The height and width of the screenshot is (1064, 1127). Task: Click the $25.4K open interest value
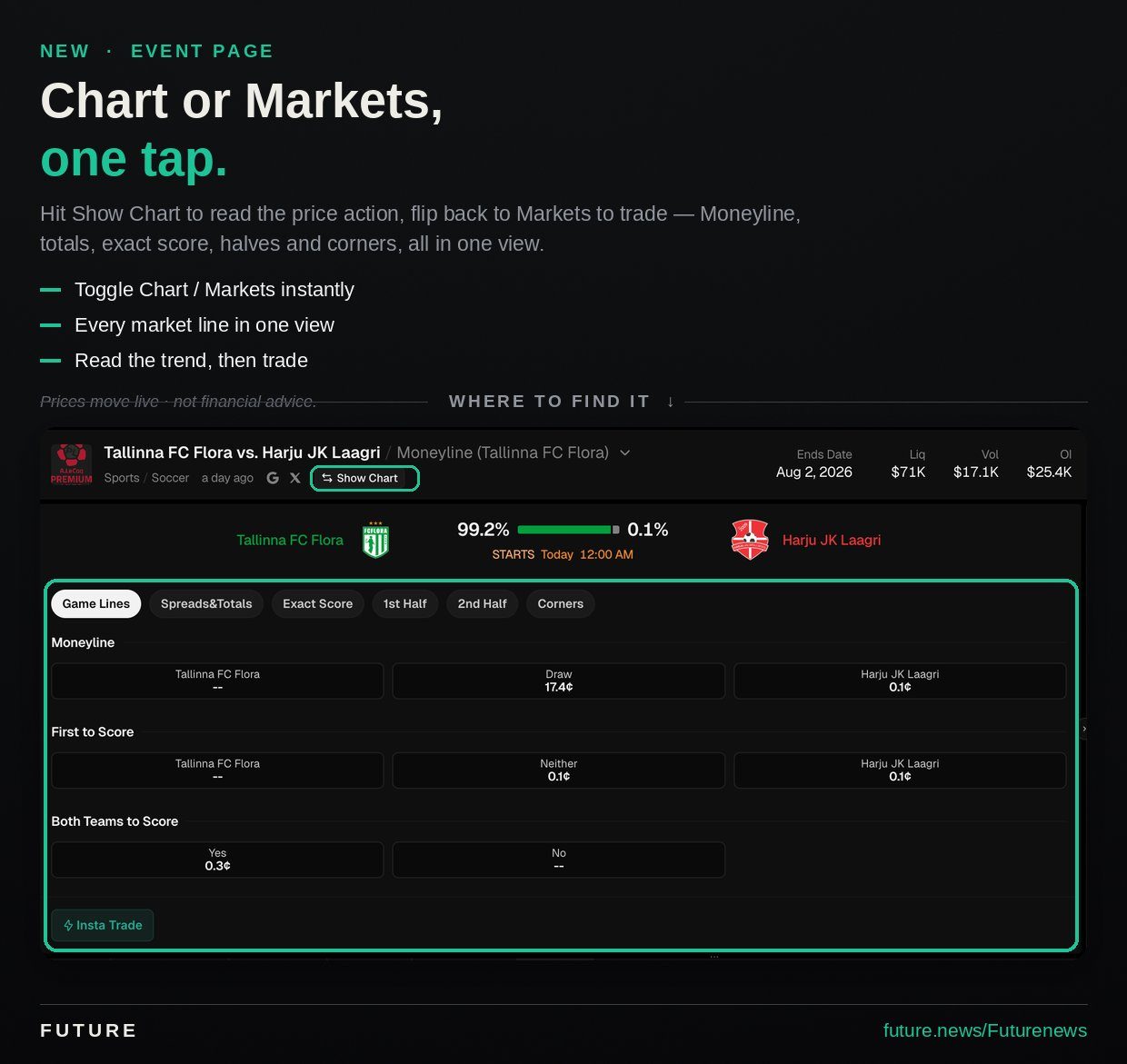point(1049,472)
